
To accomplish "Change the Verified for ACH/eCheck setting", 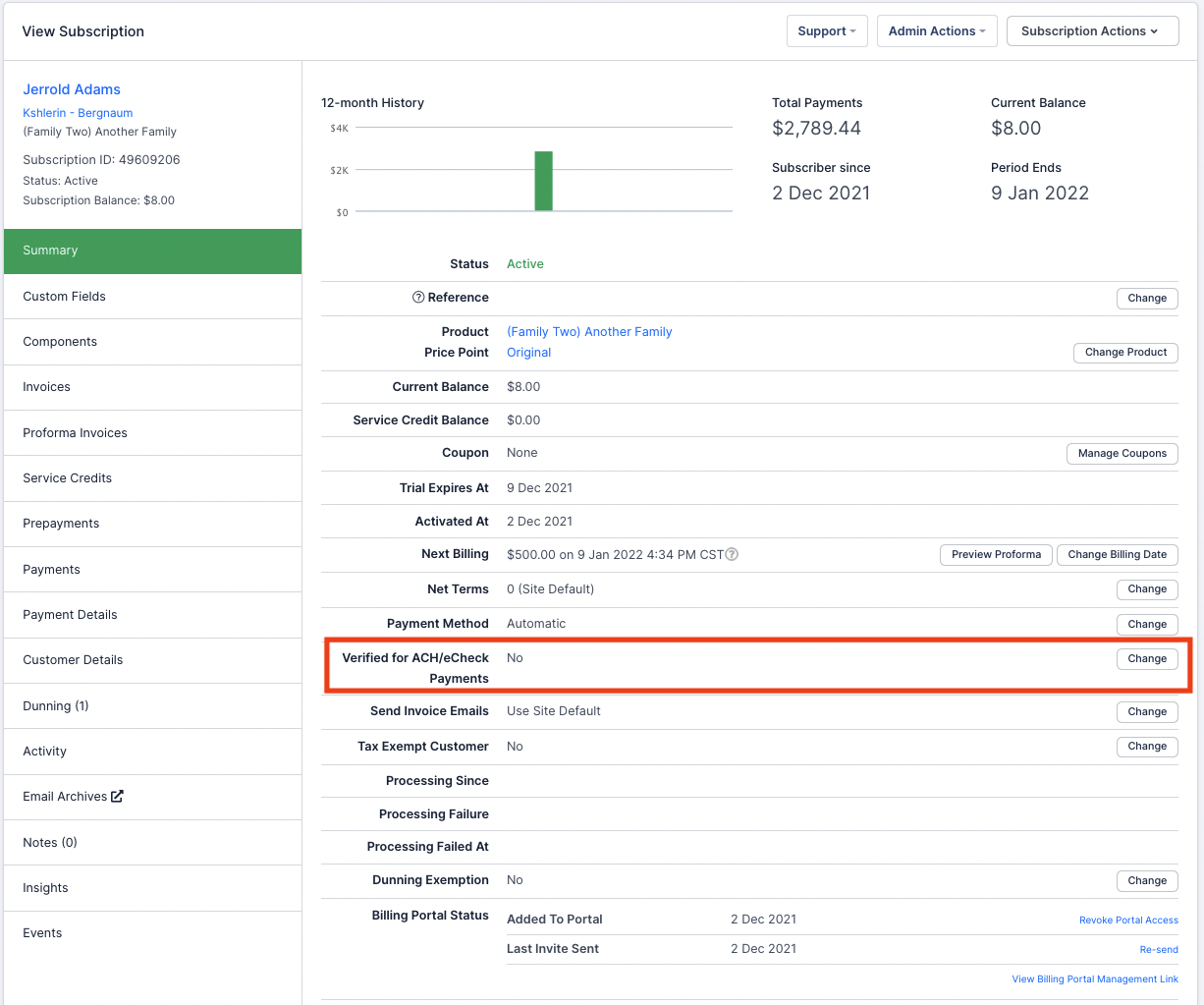I will (x=1146, y=659).
